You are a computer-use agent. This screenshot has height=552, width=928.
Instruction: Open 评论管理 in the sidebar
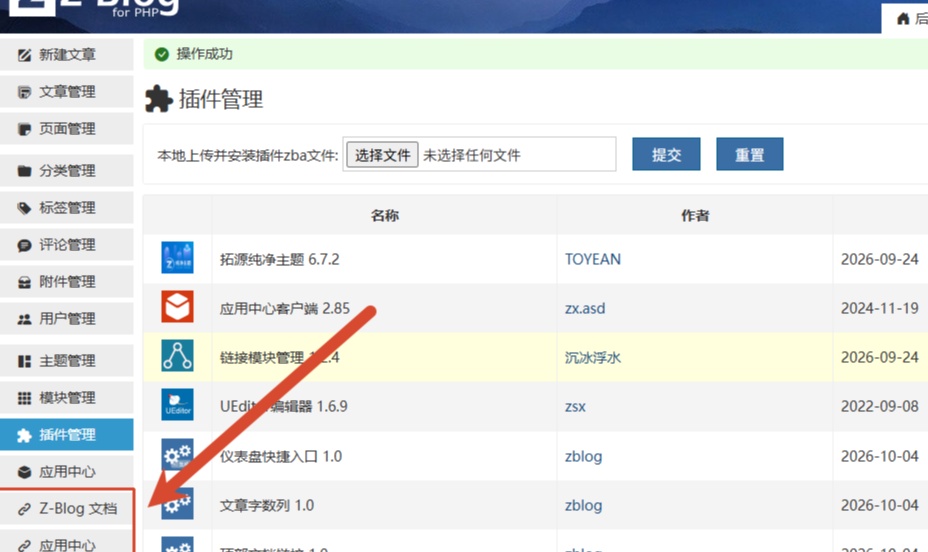pos(66,245)
